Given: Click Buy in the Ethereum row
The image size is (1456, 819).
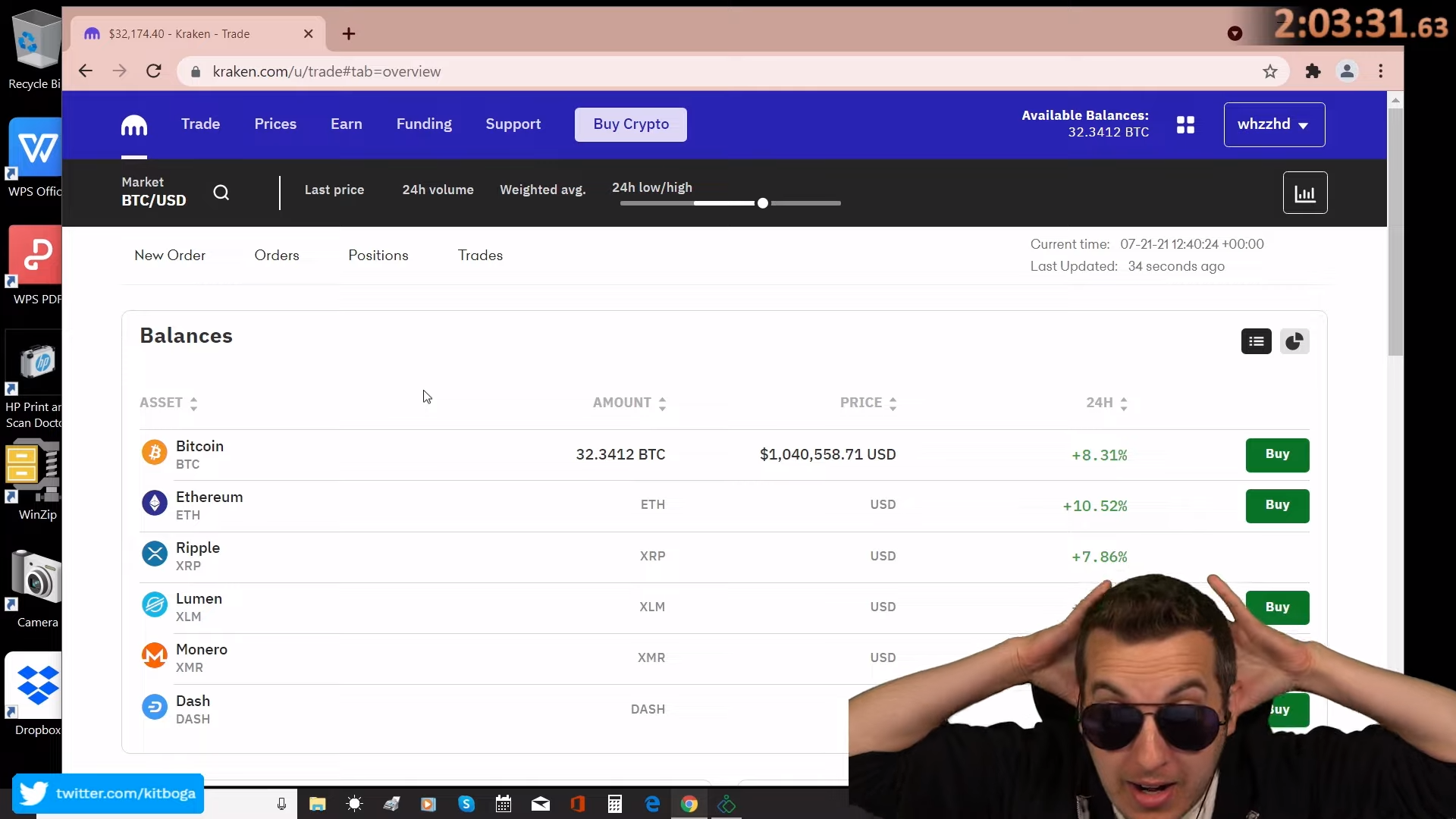Looking at the screenshot, I should click(1277, 506).
